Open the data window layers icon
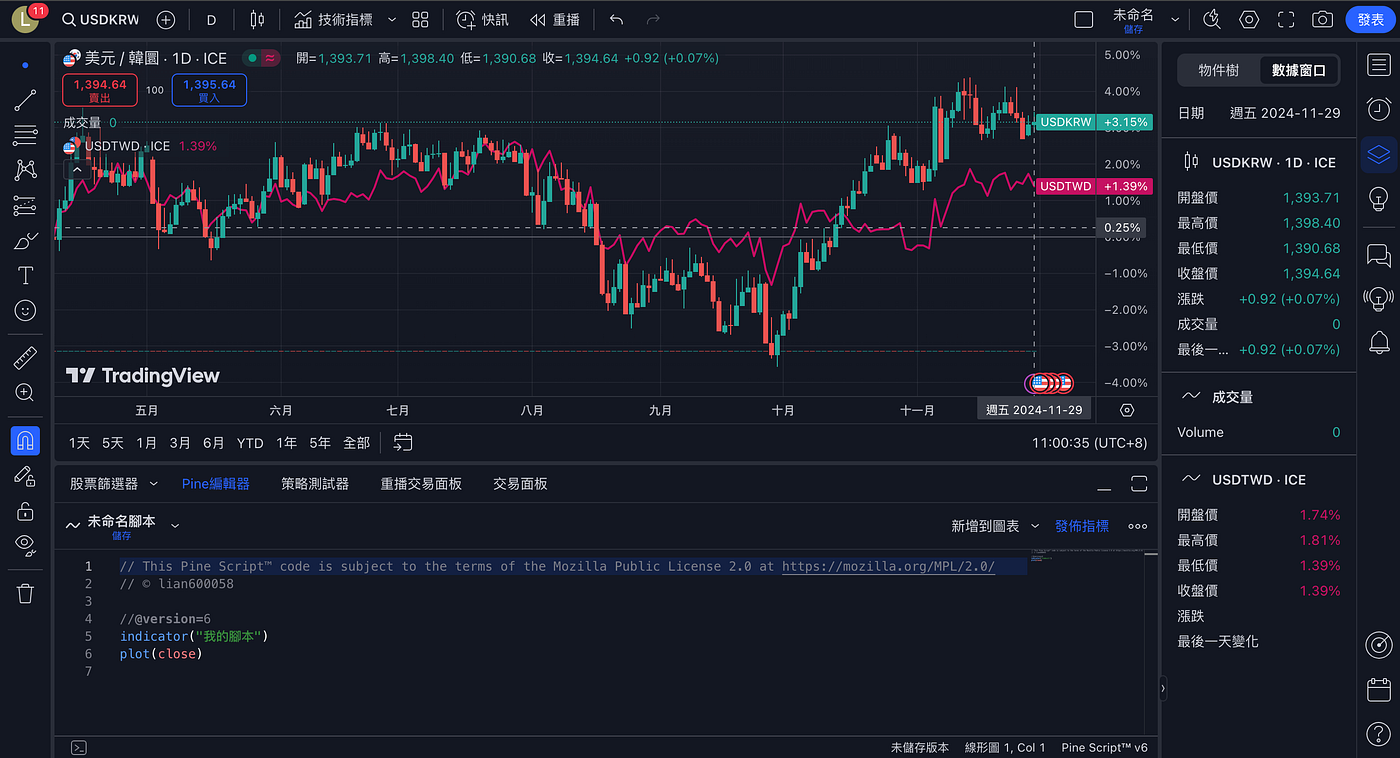 [x=1379, y=155]
